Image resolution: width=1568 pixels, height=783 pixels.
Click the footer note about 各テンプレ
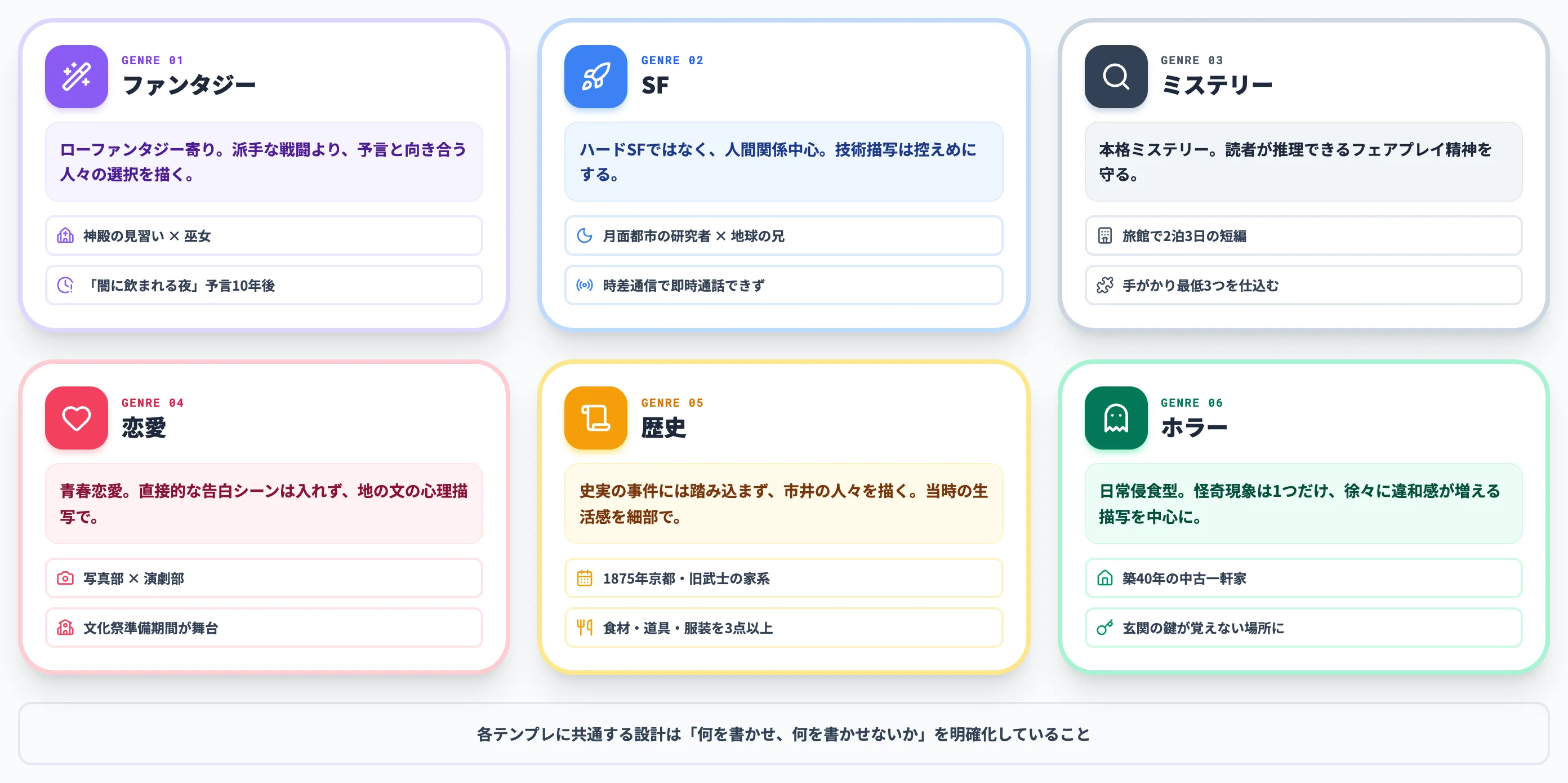(x=783, y=733)
